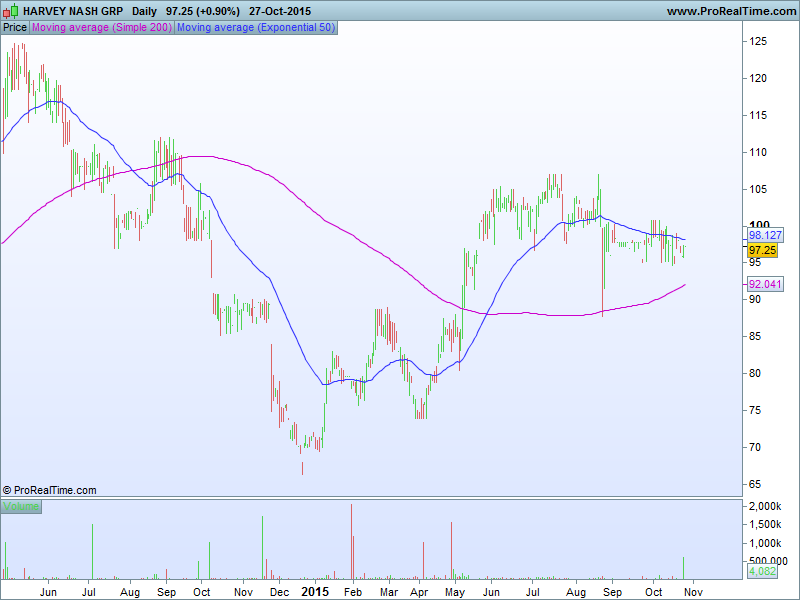Click the 2,000k label on volume axis
Image resolution: width=800 pixels, height=600 pixels.
[766, 507]
